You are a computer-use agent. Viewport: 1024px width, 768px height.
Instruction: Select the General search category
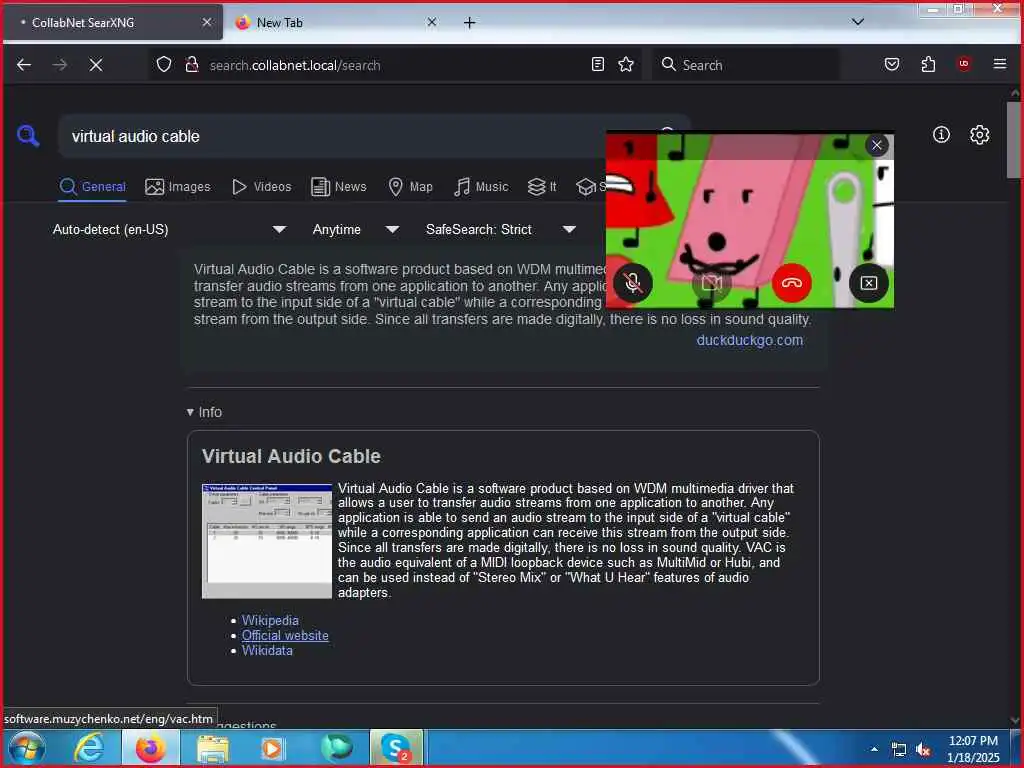[92, 187]
